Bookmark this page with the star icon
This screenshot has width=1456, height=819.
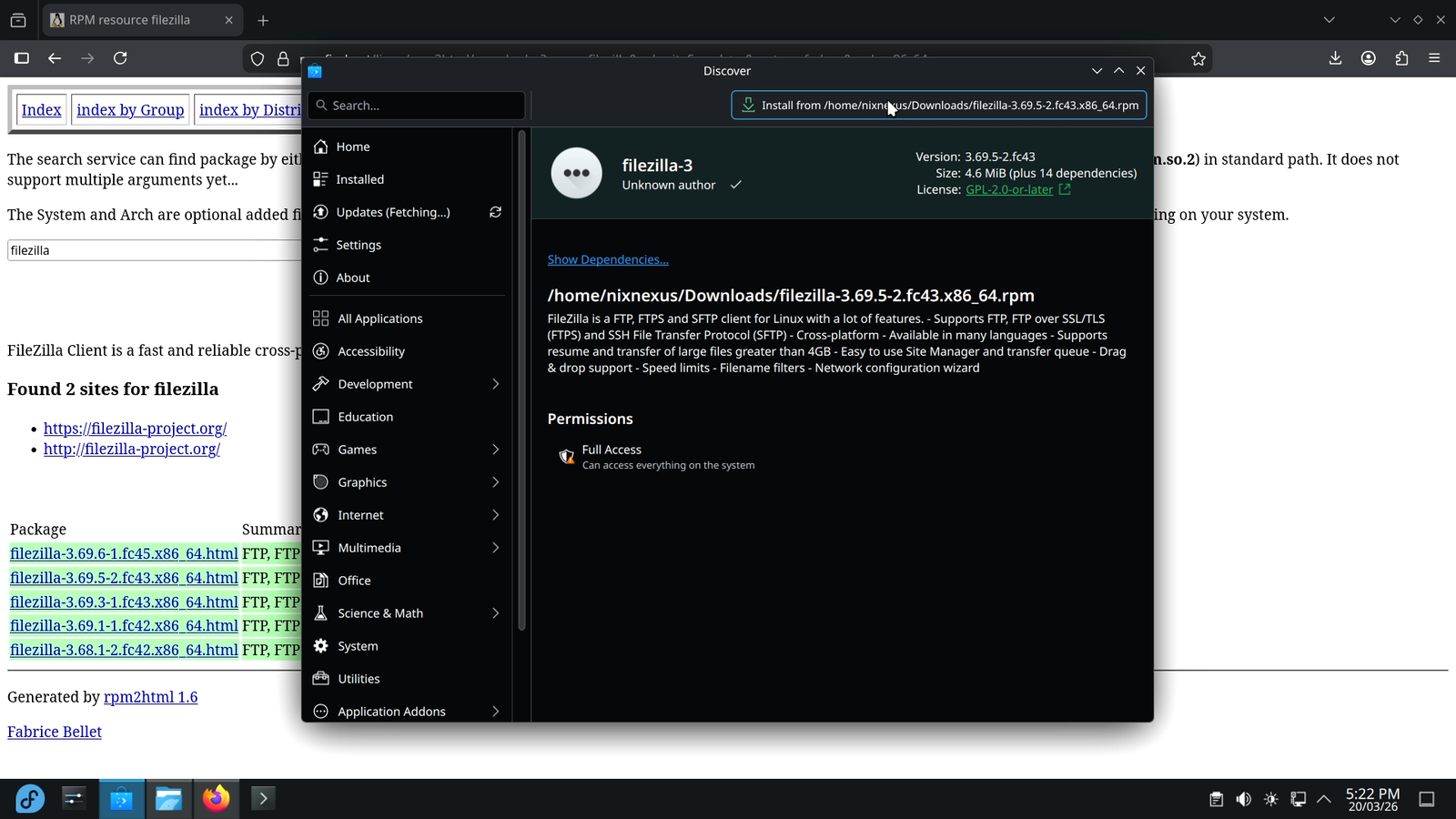(x=1198, y=58)
